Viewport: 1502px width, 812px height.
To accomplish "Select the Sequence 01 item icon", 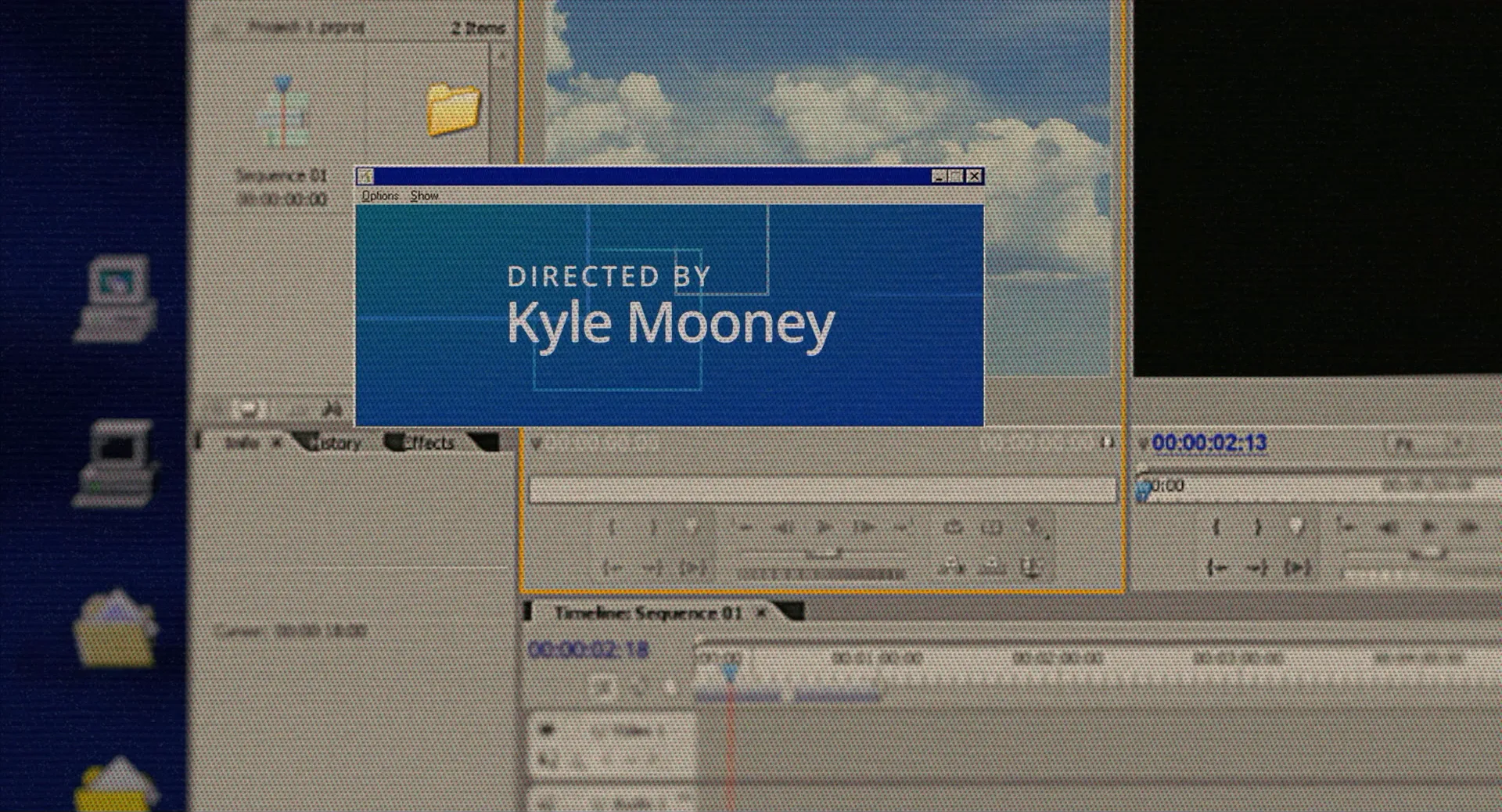I will (x=283, y=113).
